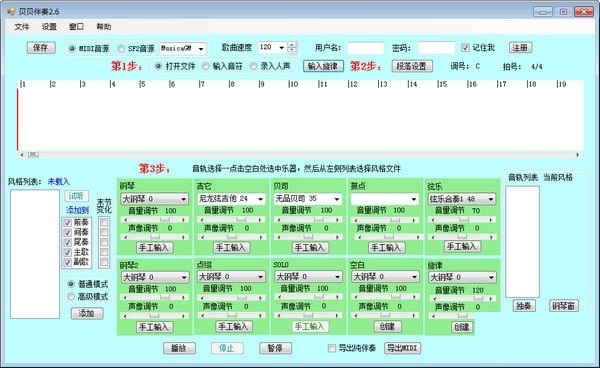Click 手工输入 under 弦乐 track
The width and height of the screenshot is (600, 368).
pyautogui.click(x=462, y=246)
